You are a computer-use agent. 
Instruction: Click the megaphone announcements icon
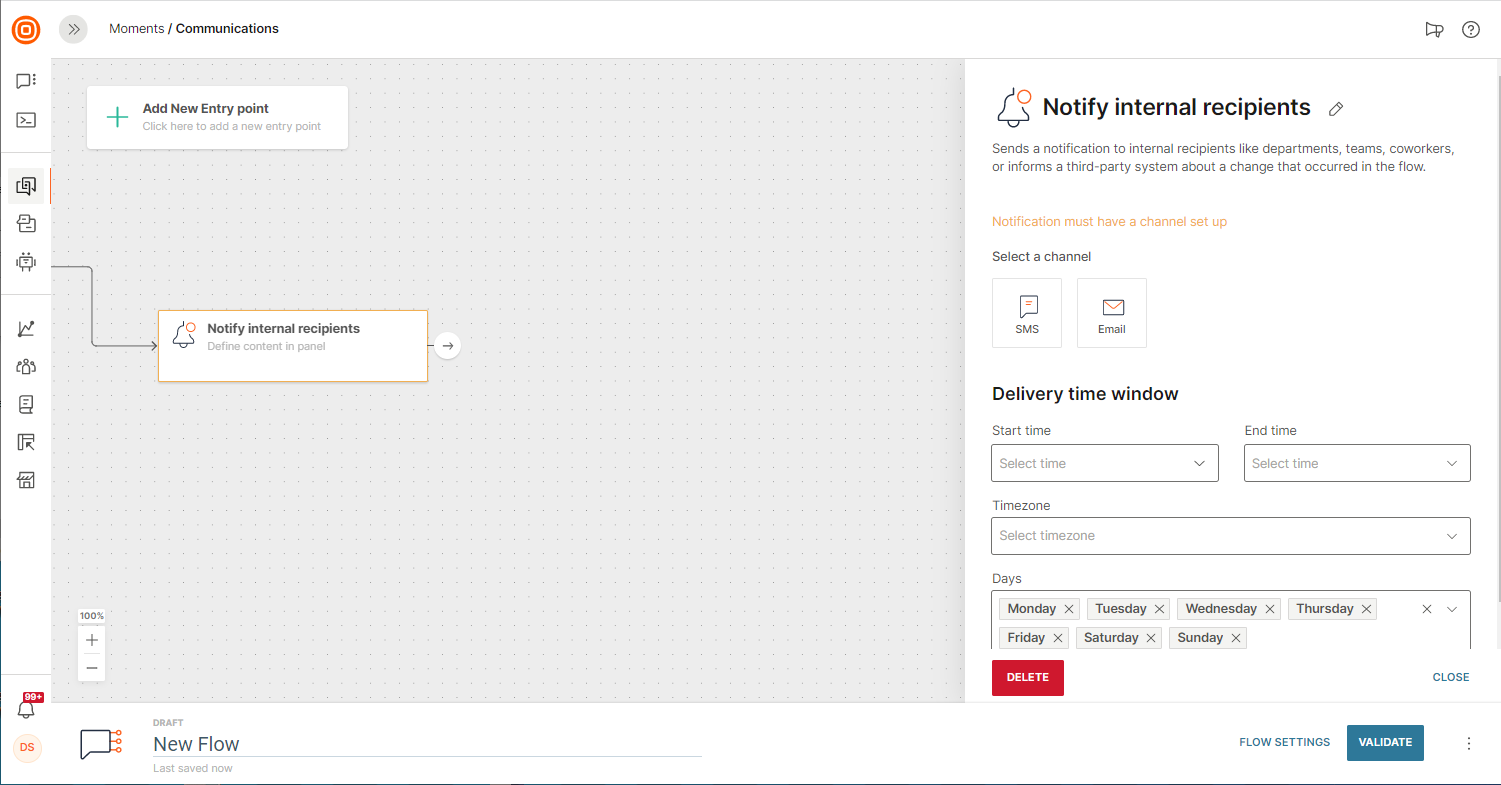[x=1434, y=29]
